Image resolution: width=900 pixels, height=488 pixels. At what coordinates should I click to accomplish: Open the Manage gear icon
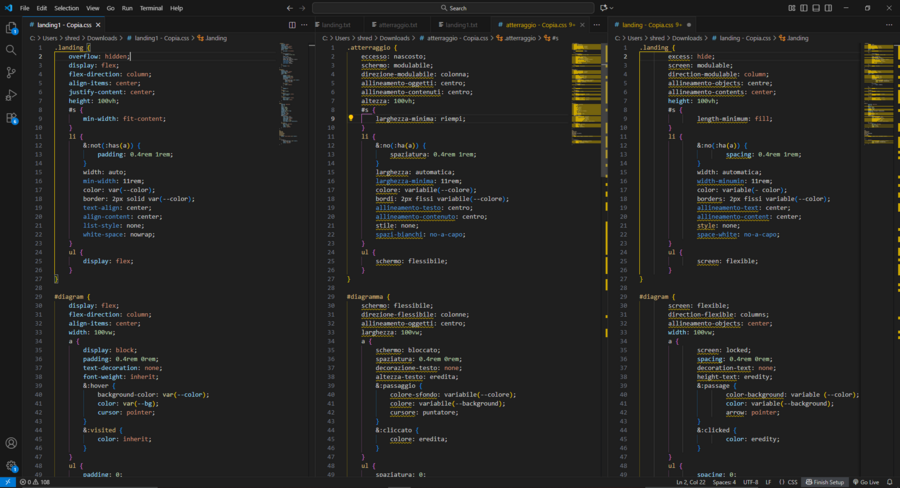tap(11, 466)
